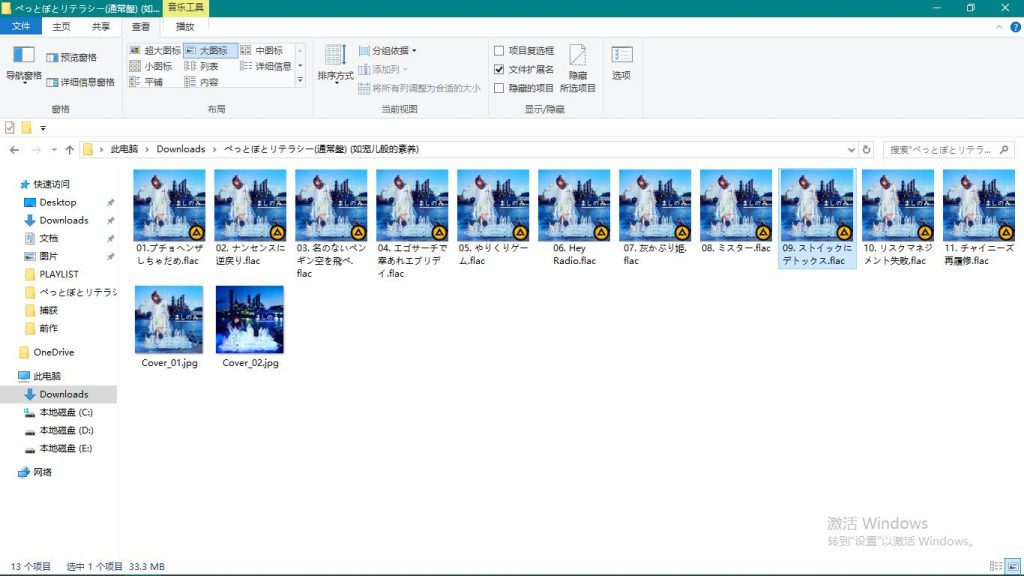This screenshot has width=1024, height=576.
Task: Open the Music Tools (音乐工具) tab
Action: click(185, 7)
